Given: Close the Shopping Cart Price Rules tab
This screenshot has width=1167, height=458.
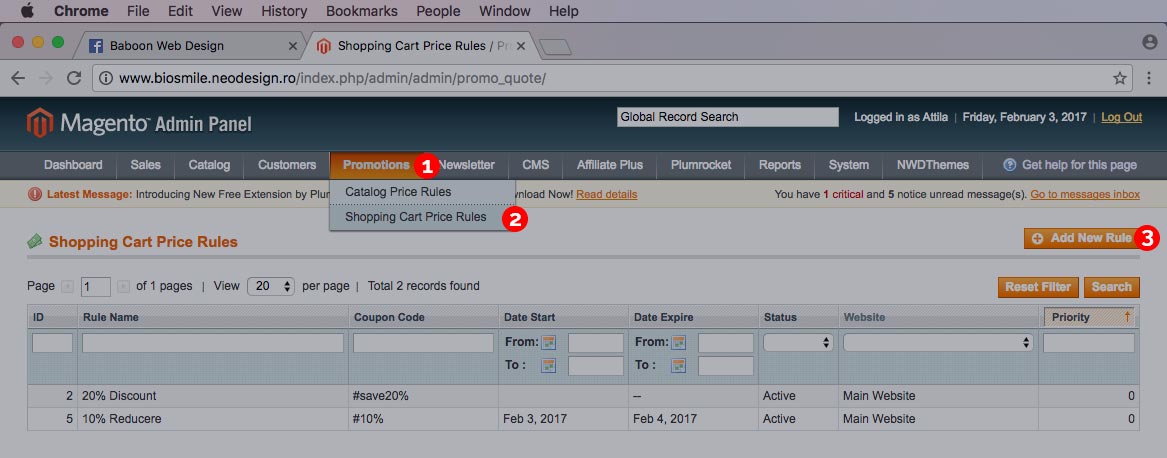Looking at the screenshot, I should click(x=520, y=45).
